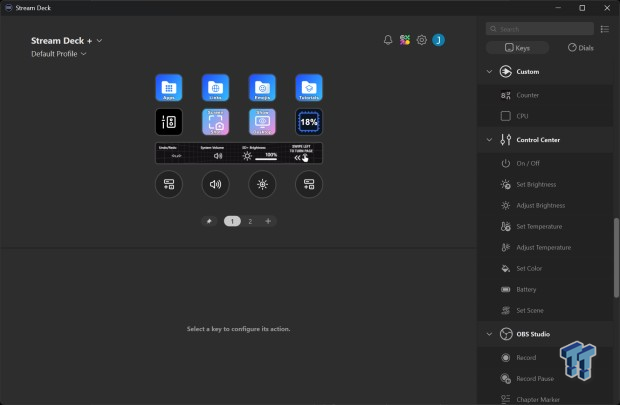Select the Swipe Left to Turn Page segment
Screen dimensions: 620x405
pyautogui.click(x=301, y=153)
